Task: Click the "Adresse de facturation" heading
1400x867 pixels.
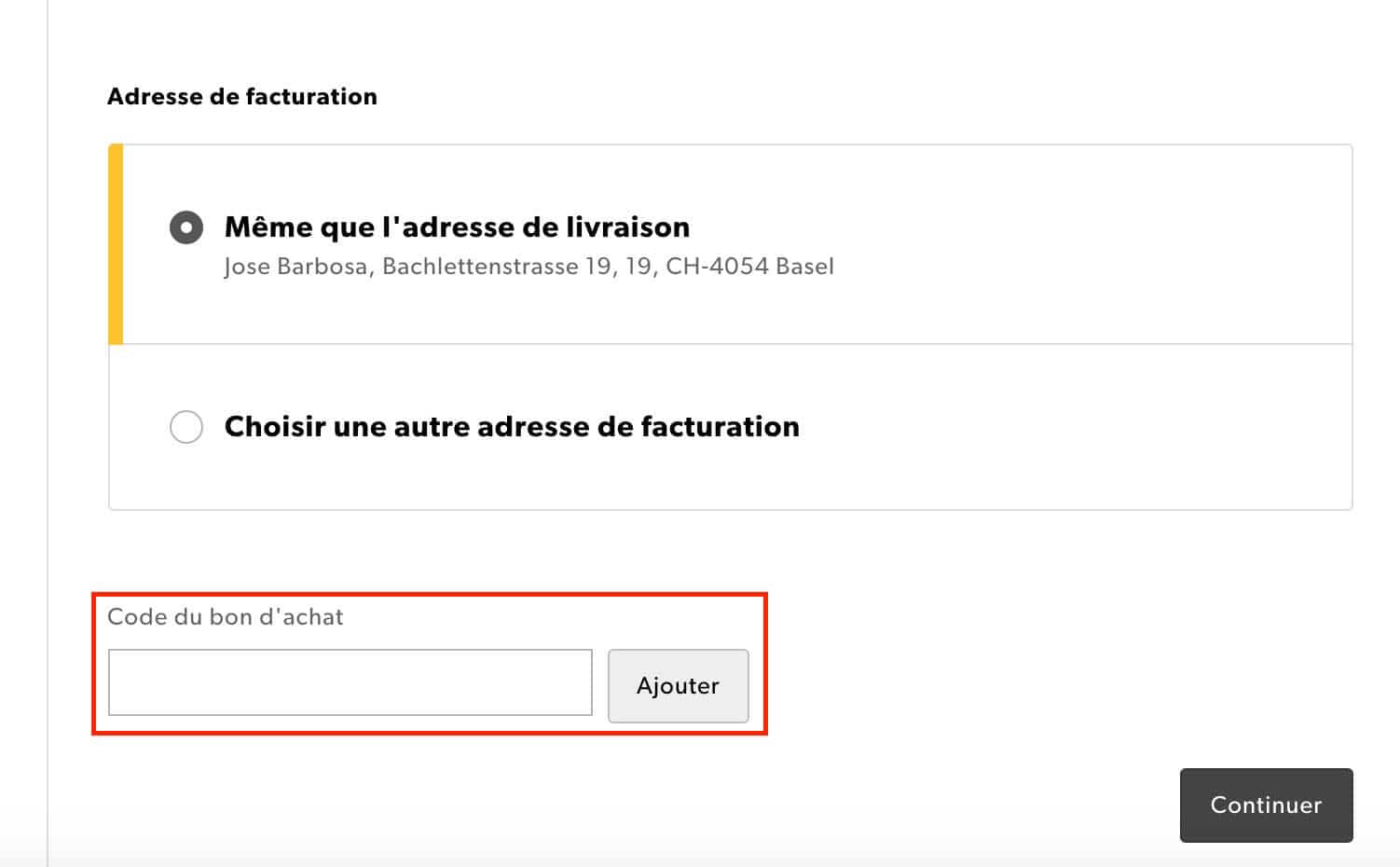Action: 242,96
